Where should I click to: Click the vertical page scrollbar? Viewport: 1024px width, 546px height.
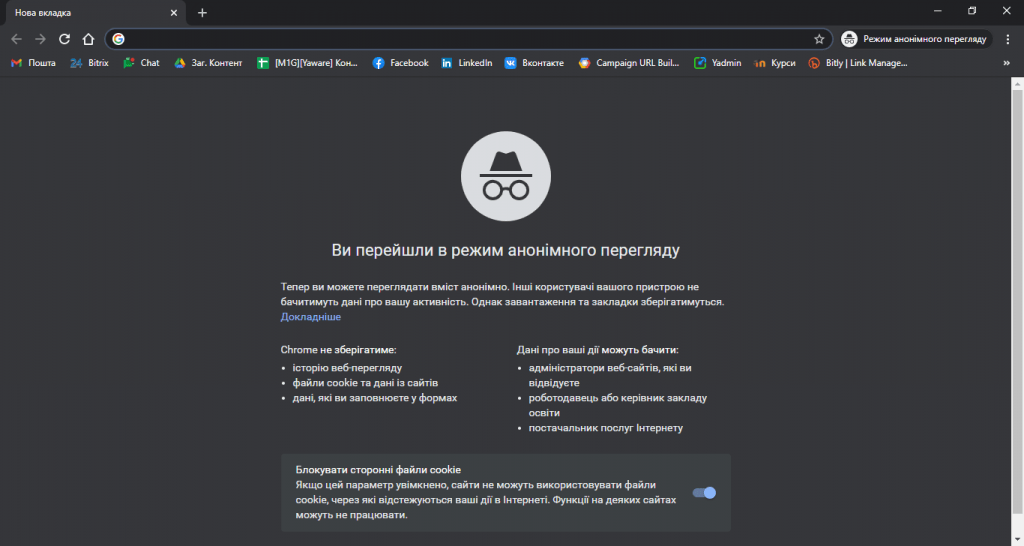[1017, 300]
